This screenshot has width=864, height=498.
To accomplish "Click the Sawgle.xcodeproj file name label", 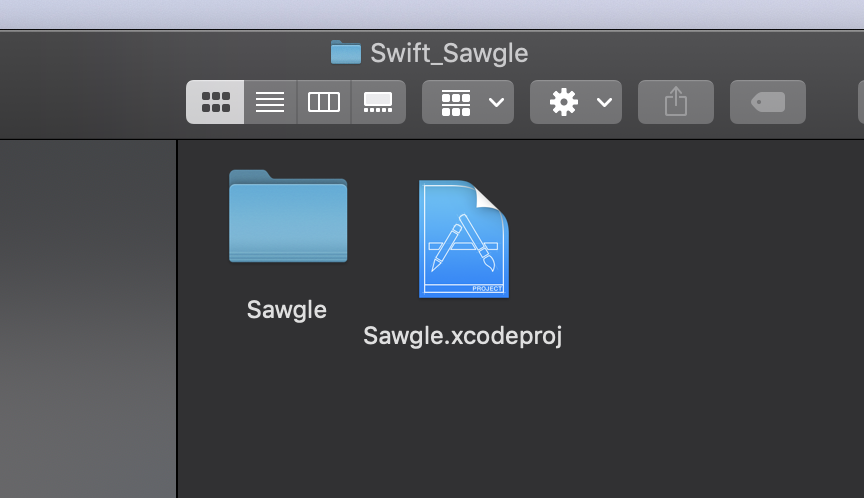I will coord(463,336).
